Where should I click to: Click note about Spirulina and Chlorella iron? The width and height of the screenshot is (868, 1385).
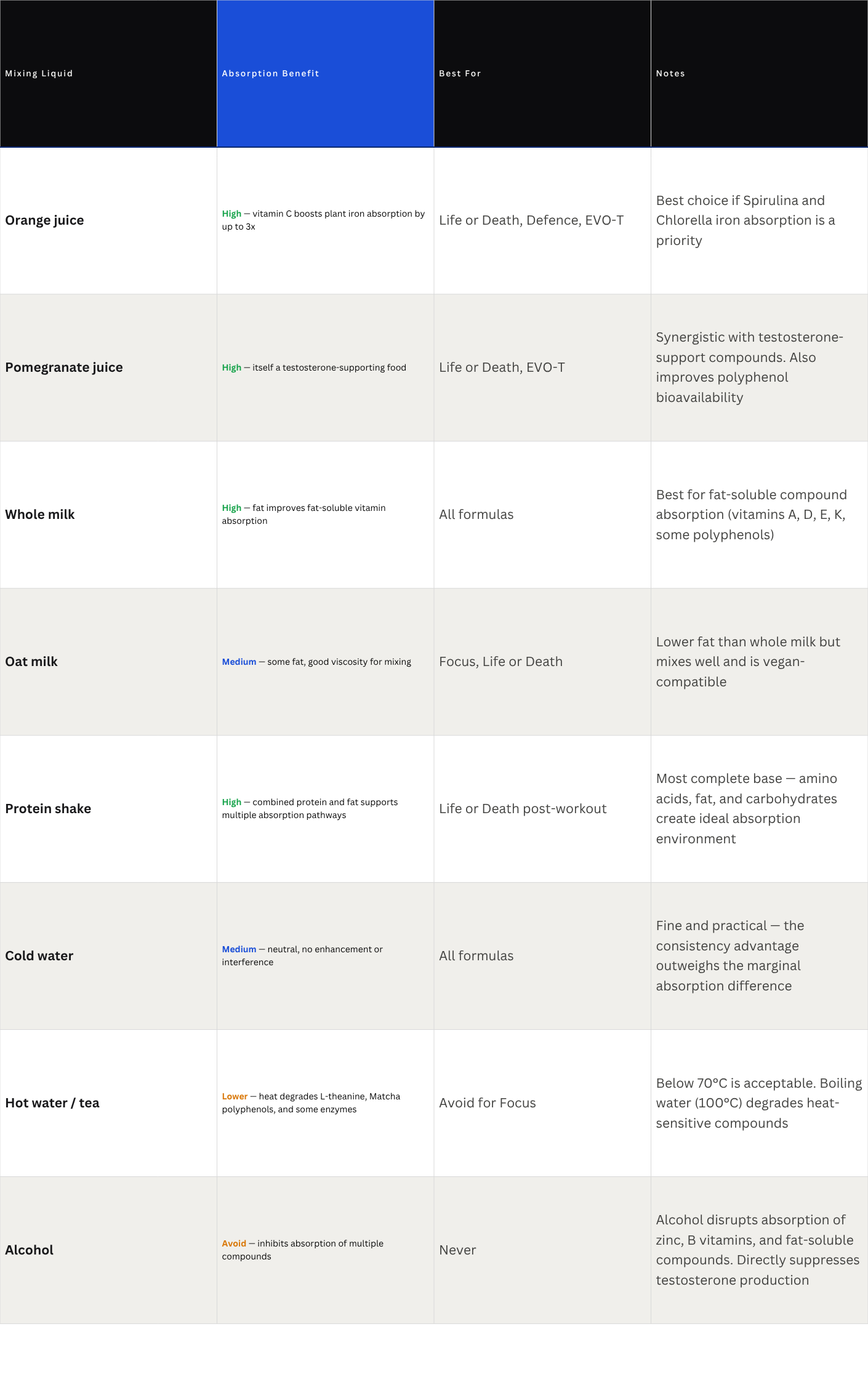point(745,220)
